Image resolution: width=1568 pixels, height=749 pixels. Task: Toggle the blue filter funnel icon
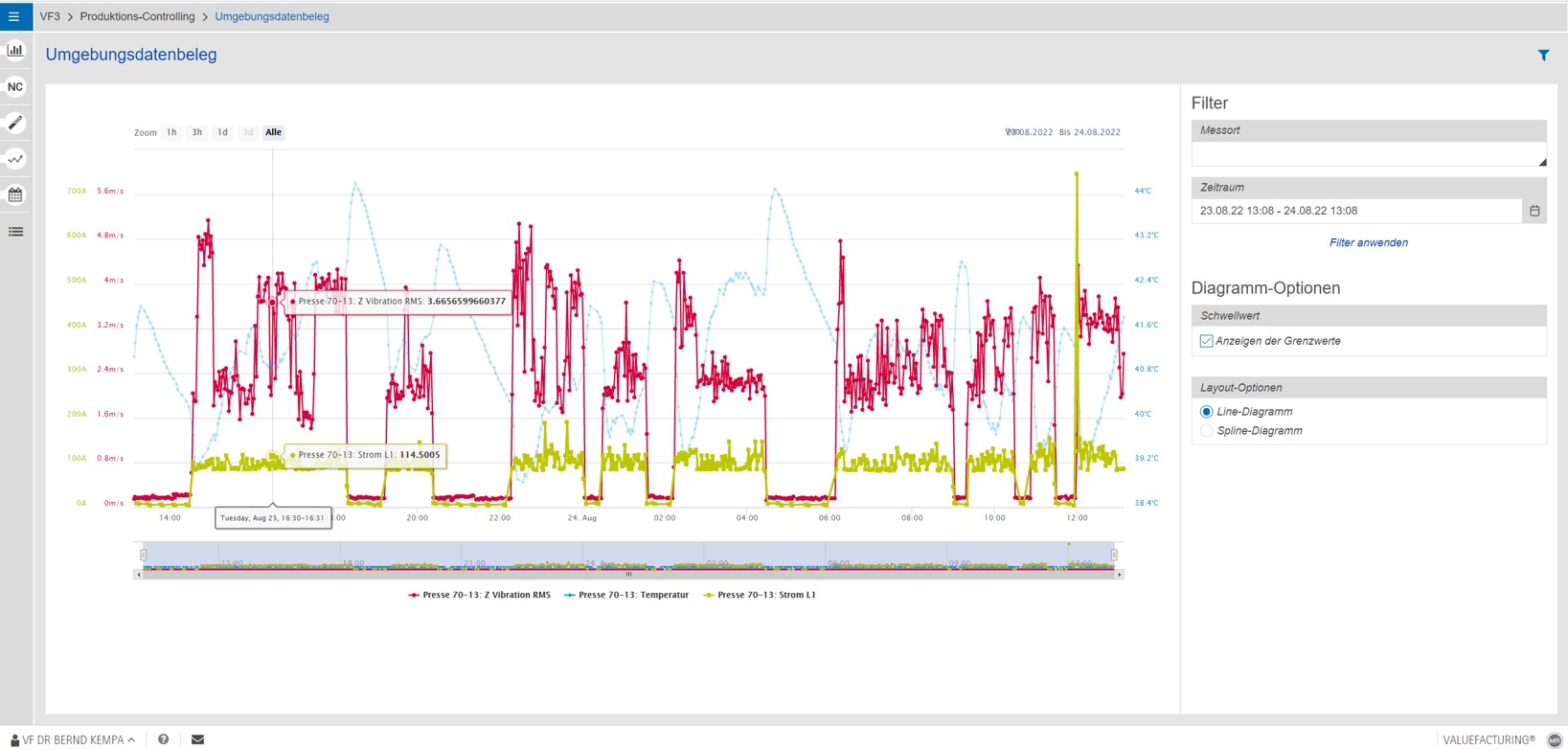[x=1543, y=56]
